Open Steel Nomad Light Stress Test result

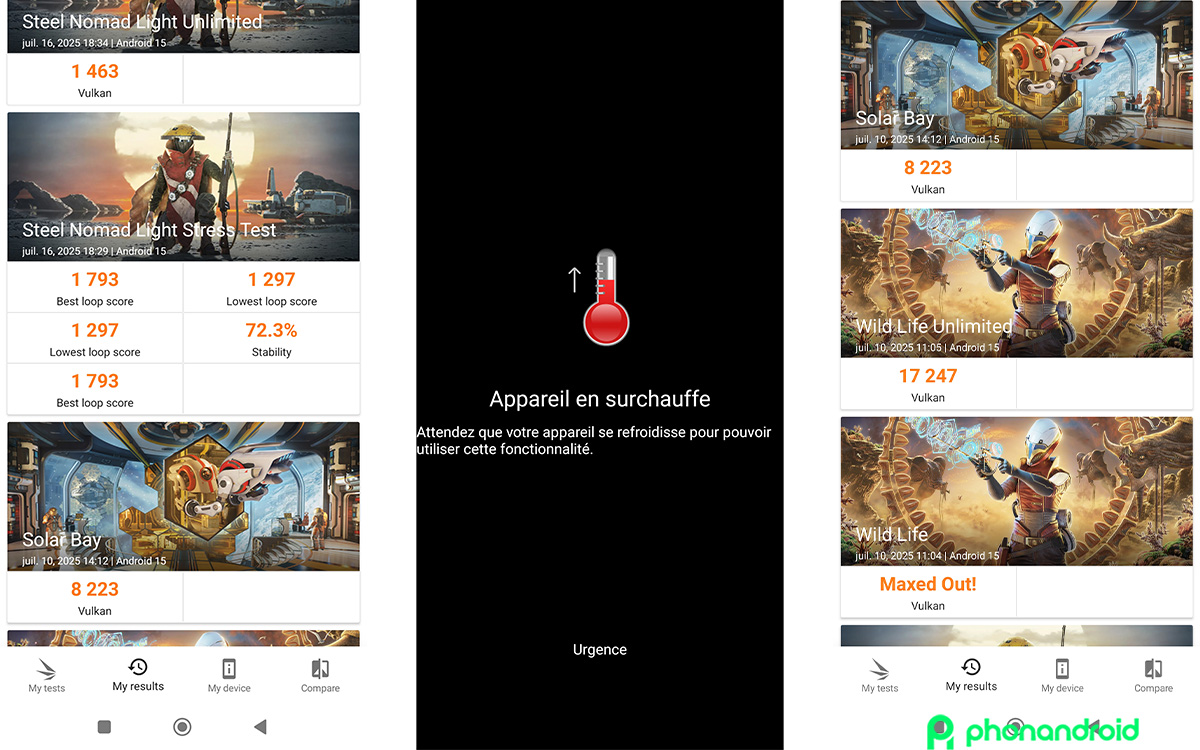click(x=183, y=187)
